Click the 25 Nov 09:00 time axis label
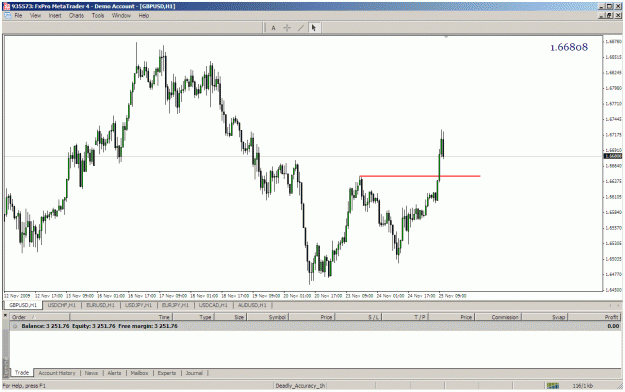This screenshot has height=392, width=625. click(x=452, y=296)
